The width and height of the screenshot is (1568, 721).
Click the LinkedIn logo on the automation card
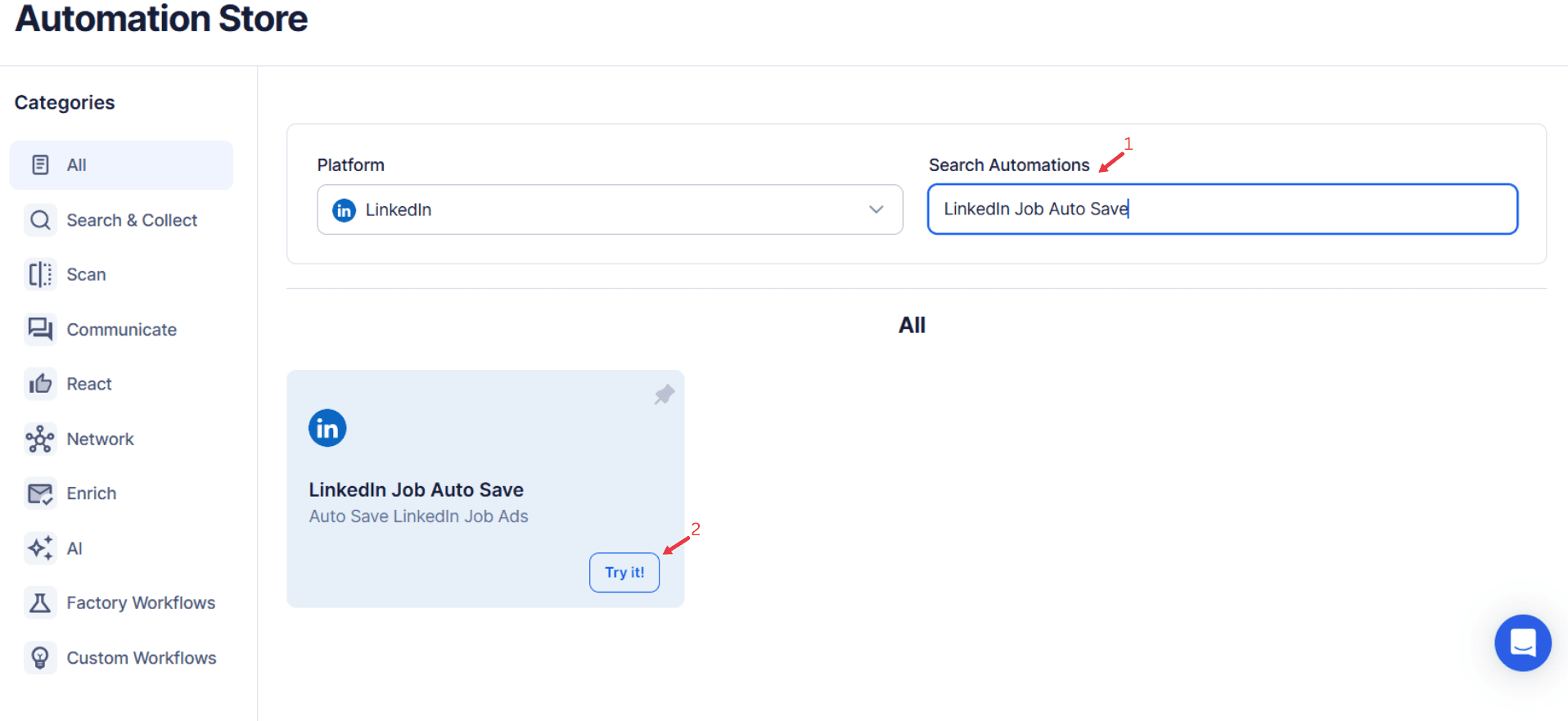tap(327, 427)
